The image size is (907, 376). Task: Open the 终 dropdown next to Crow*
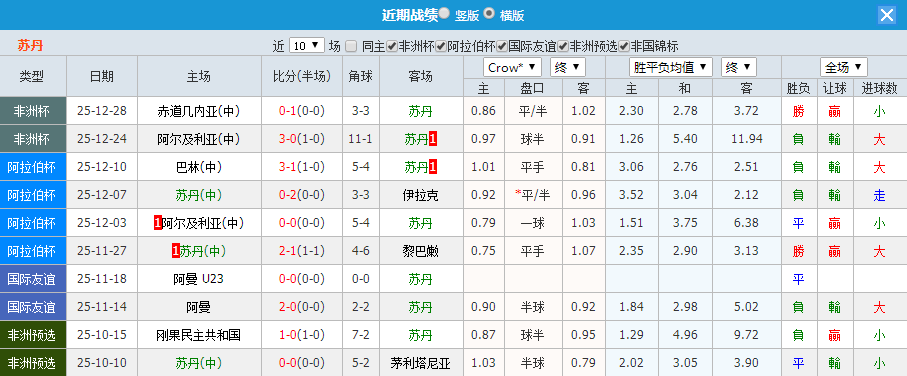(x=567, y=67)
